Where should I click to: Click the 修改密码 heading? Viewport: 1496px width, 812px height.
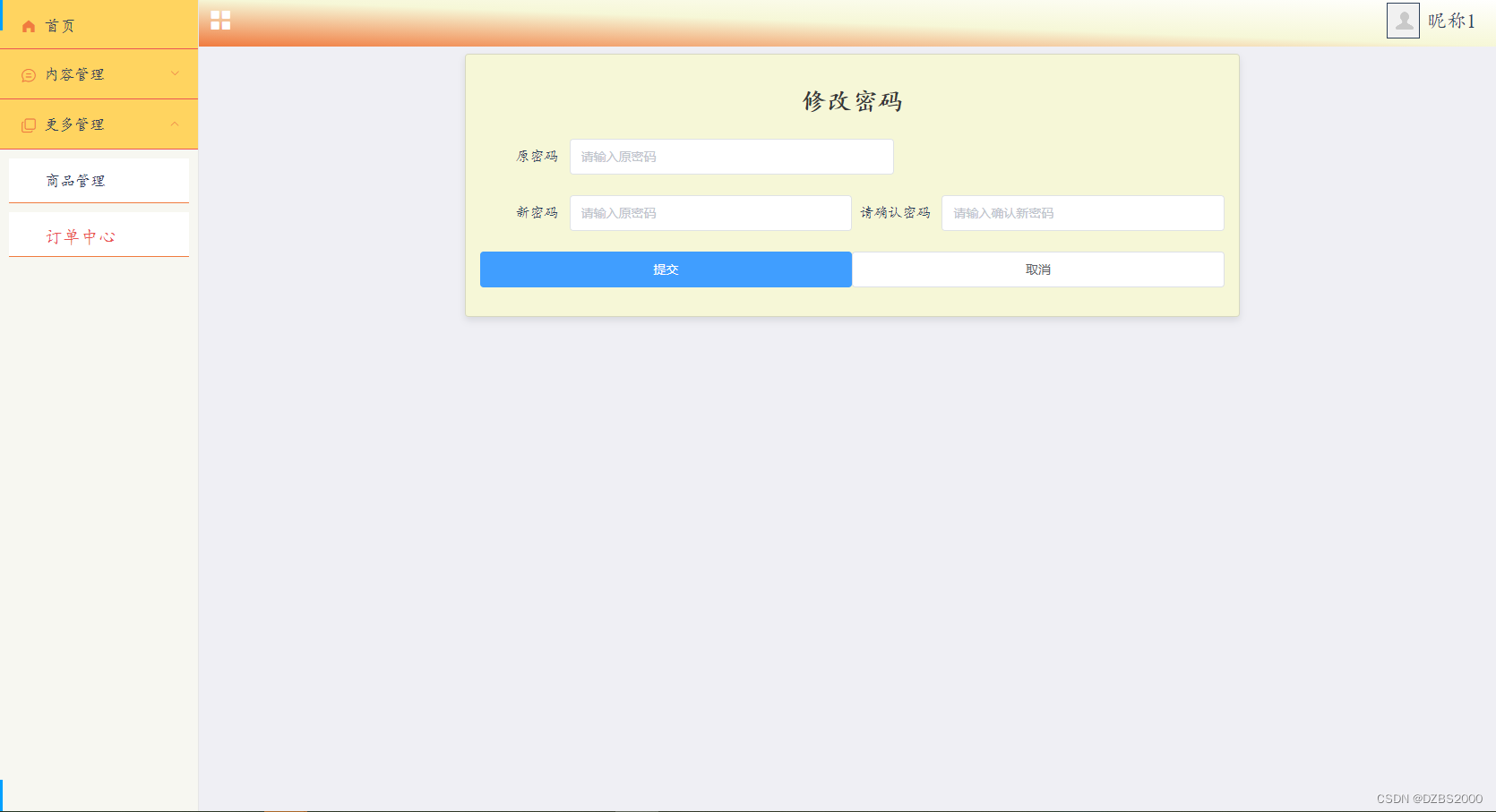click(852, 101)
